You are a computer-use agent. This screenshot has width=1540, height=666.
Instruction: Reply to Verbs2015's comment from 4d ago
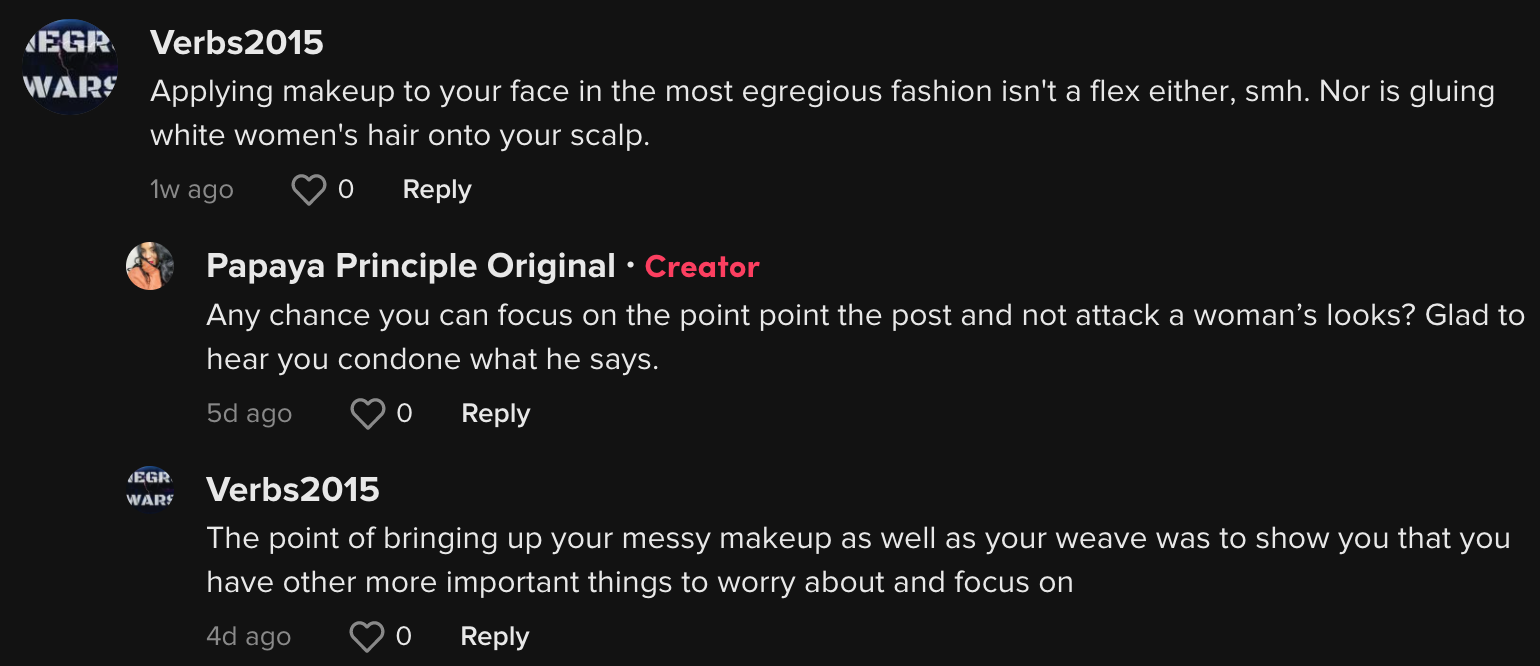tap(495, 637)
